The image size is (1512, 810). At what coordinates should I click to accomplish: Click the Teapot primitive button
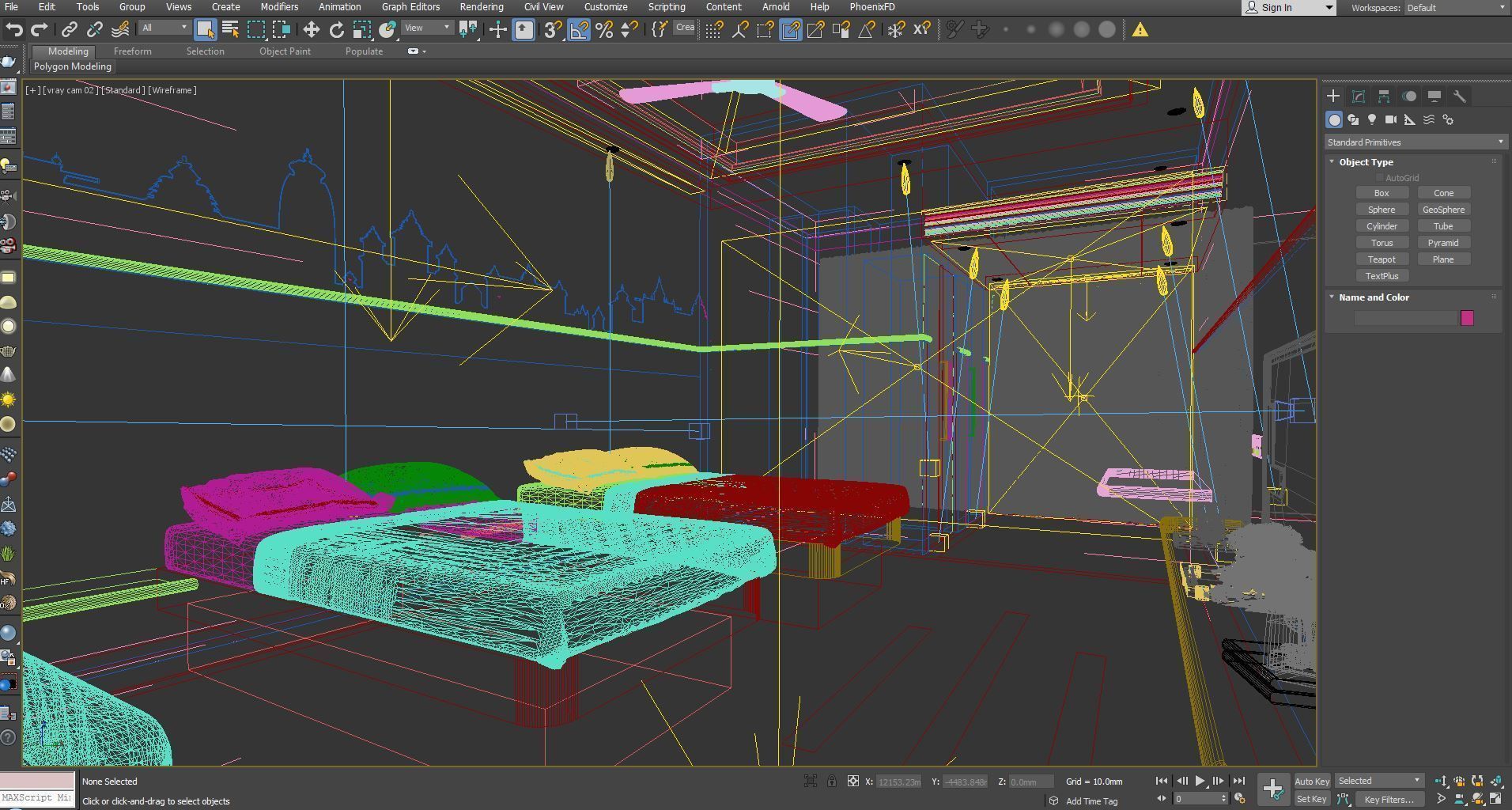(x=1382, y=259)
